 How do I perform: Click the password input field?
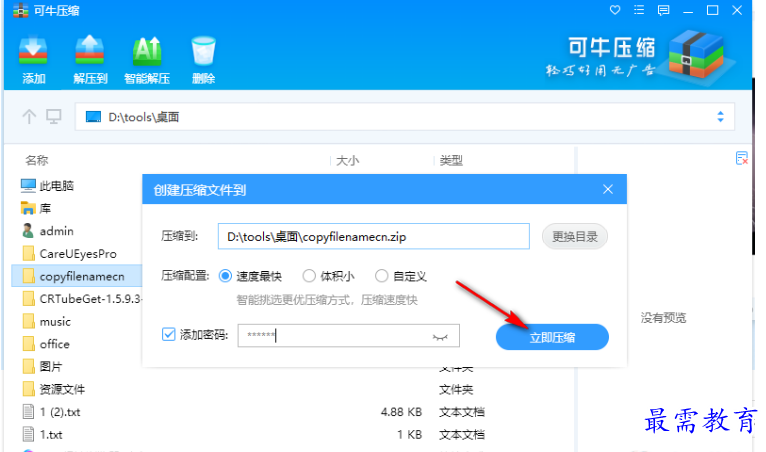coord(348,336)
